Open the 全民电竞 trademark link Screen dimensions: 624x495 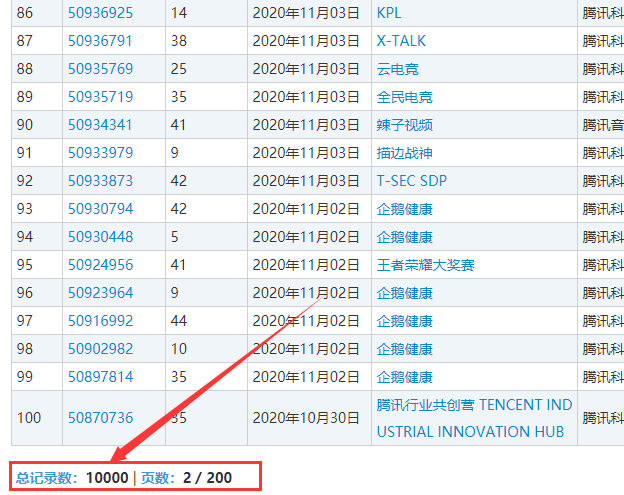point(404,97)
